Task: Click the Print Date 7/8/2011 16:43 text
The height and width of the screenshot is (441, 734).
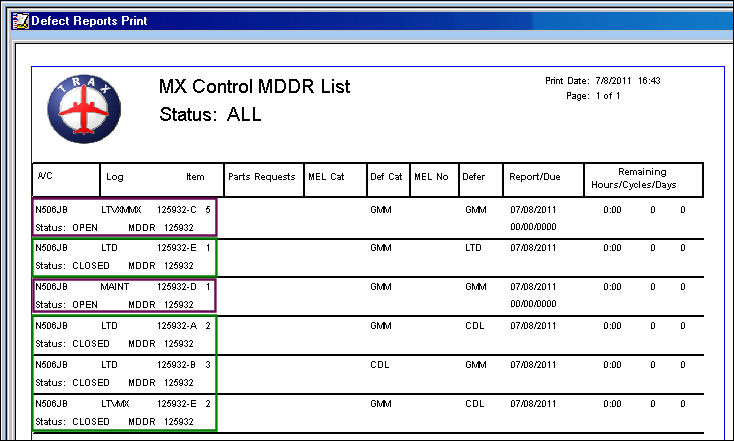Action: pyautogui.click(x=602, y=81)
